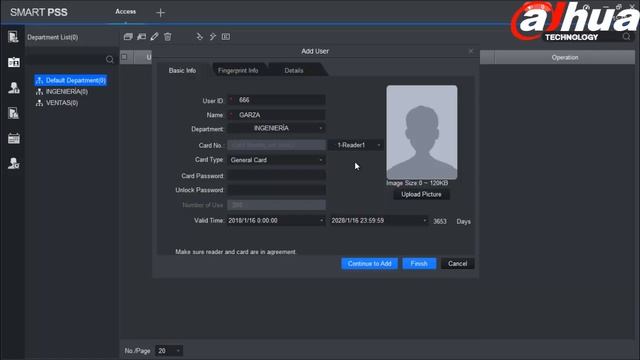
Task: Open the 1-Reader1 reader dropdown
Action: (356, 145)
